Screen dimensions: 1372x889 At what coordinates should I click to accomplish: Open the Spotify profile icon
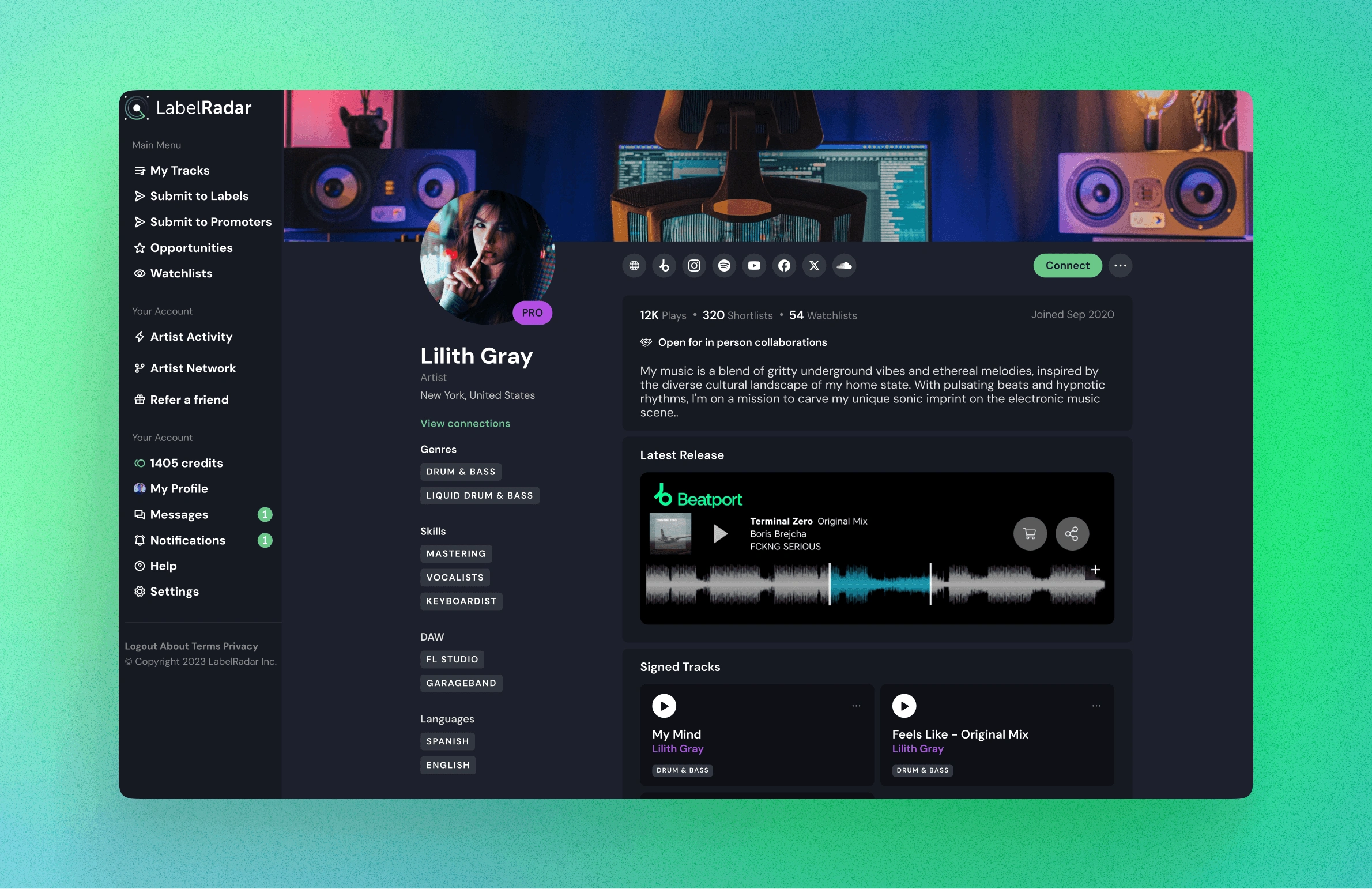pos(724,266)
